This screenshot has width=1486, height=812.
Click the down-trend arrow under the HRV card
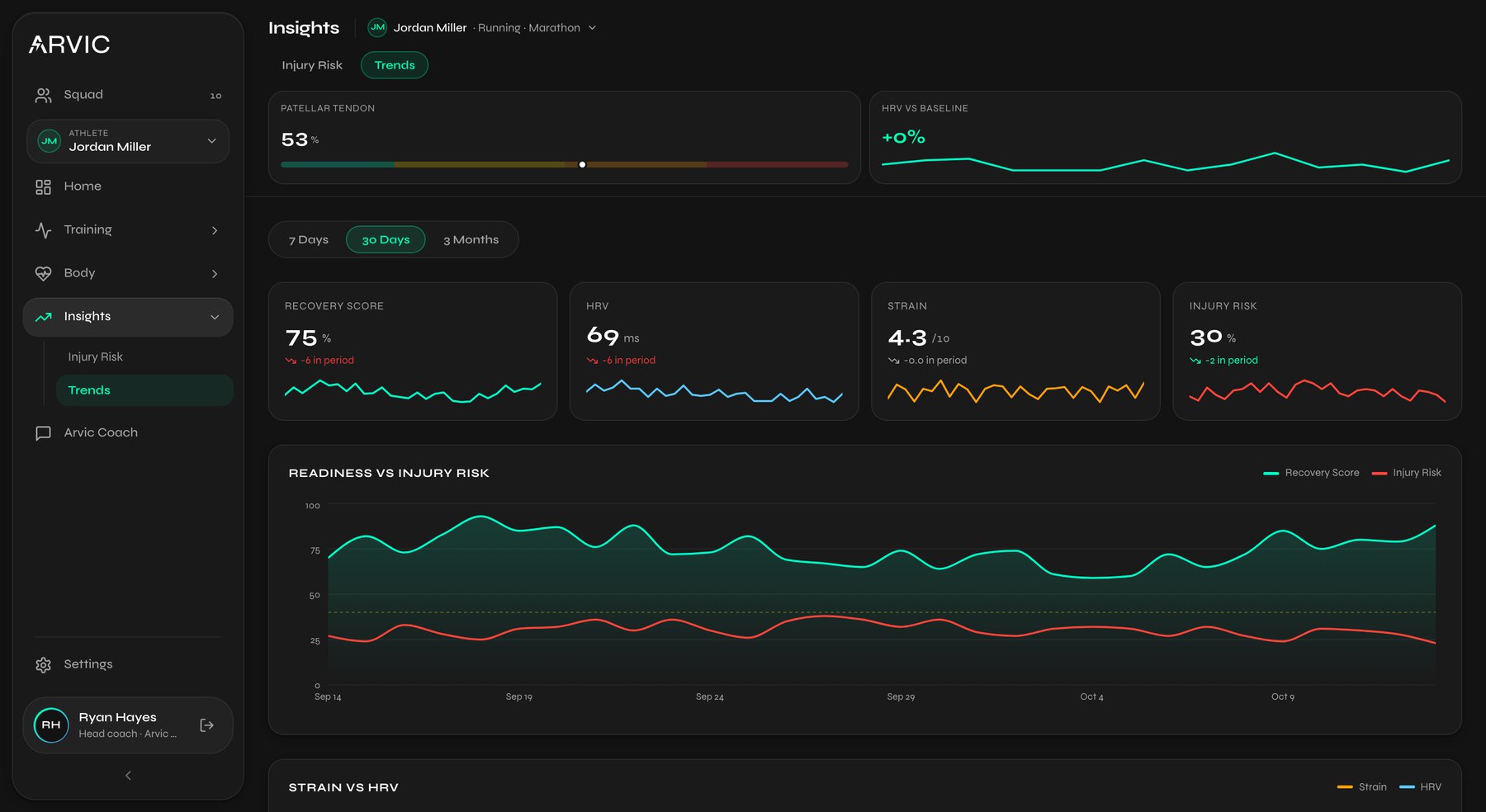click(x=592, y=361)
